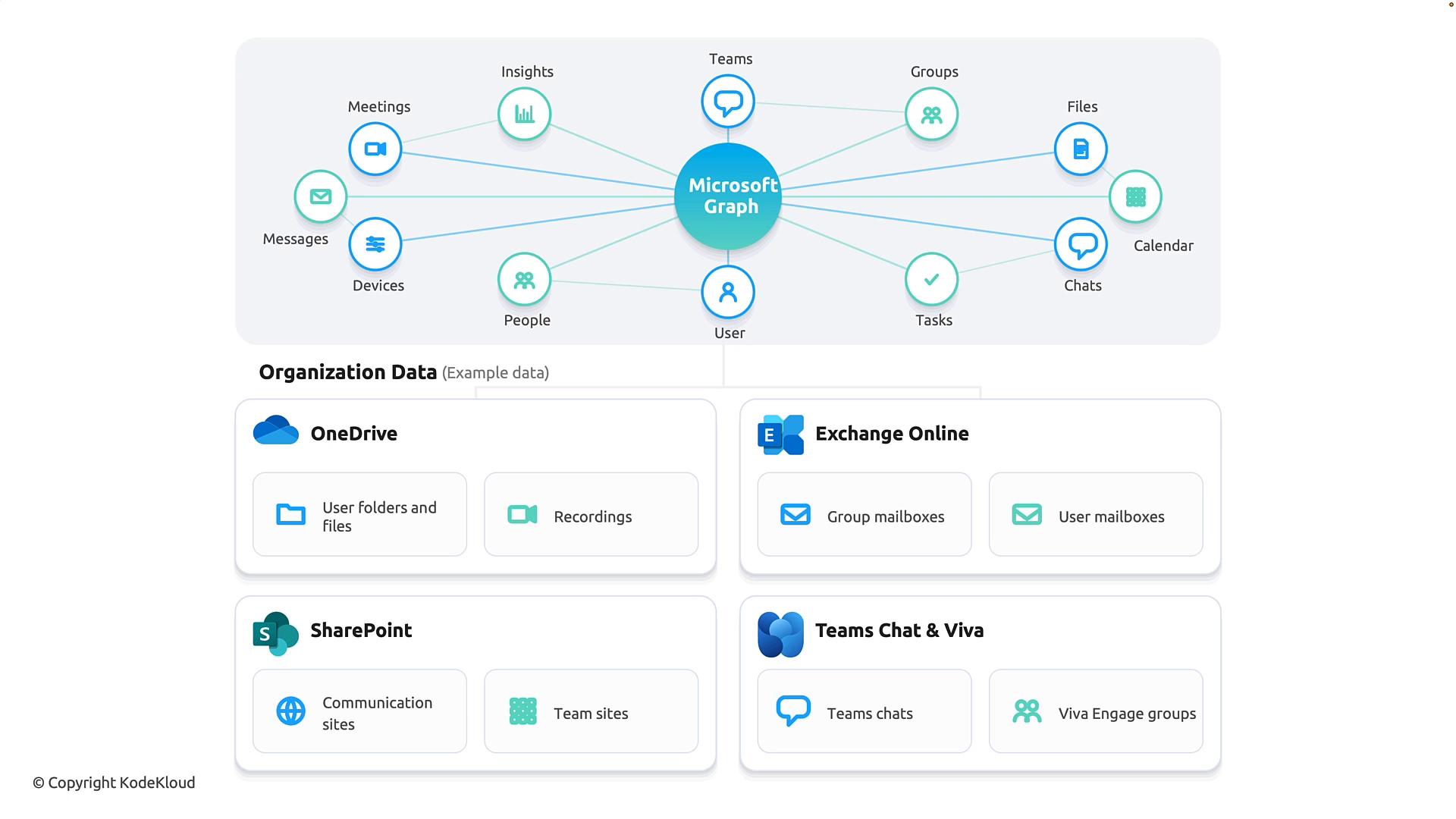1456x819 pixels.
Task: Click the Chats text label
Action: 1082,286
